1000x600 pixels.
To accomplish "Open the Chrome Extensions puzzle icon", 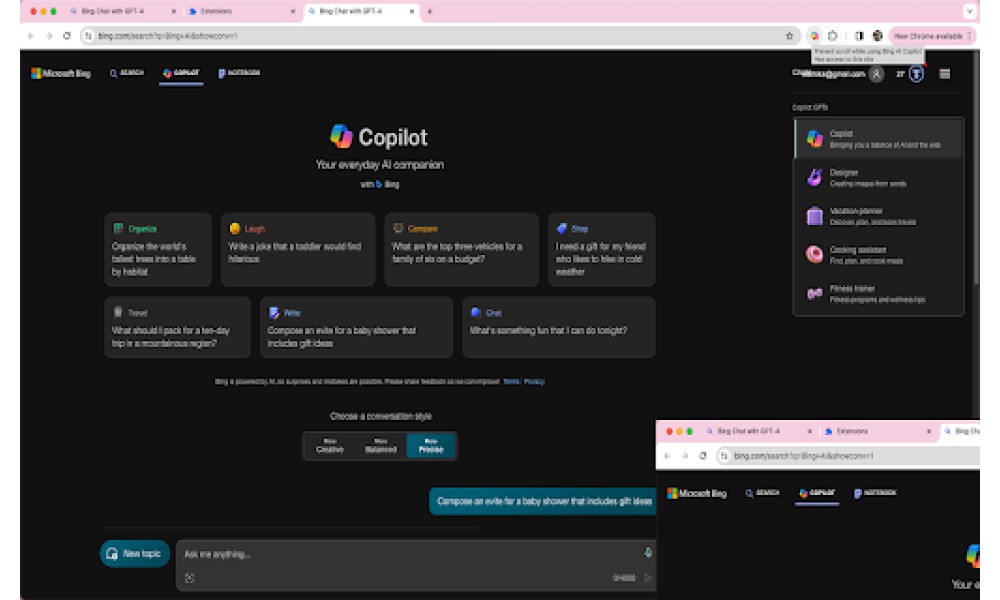I will [x=833, y=36].
